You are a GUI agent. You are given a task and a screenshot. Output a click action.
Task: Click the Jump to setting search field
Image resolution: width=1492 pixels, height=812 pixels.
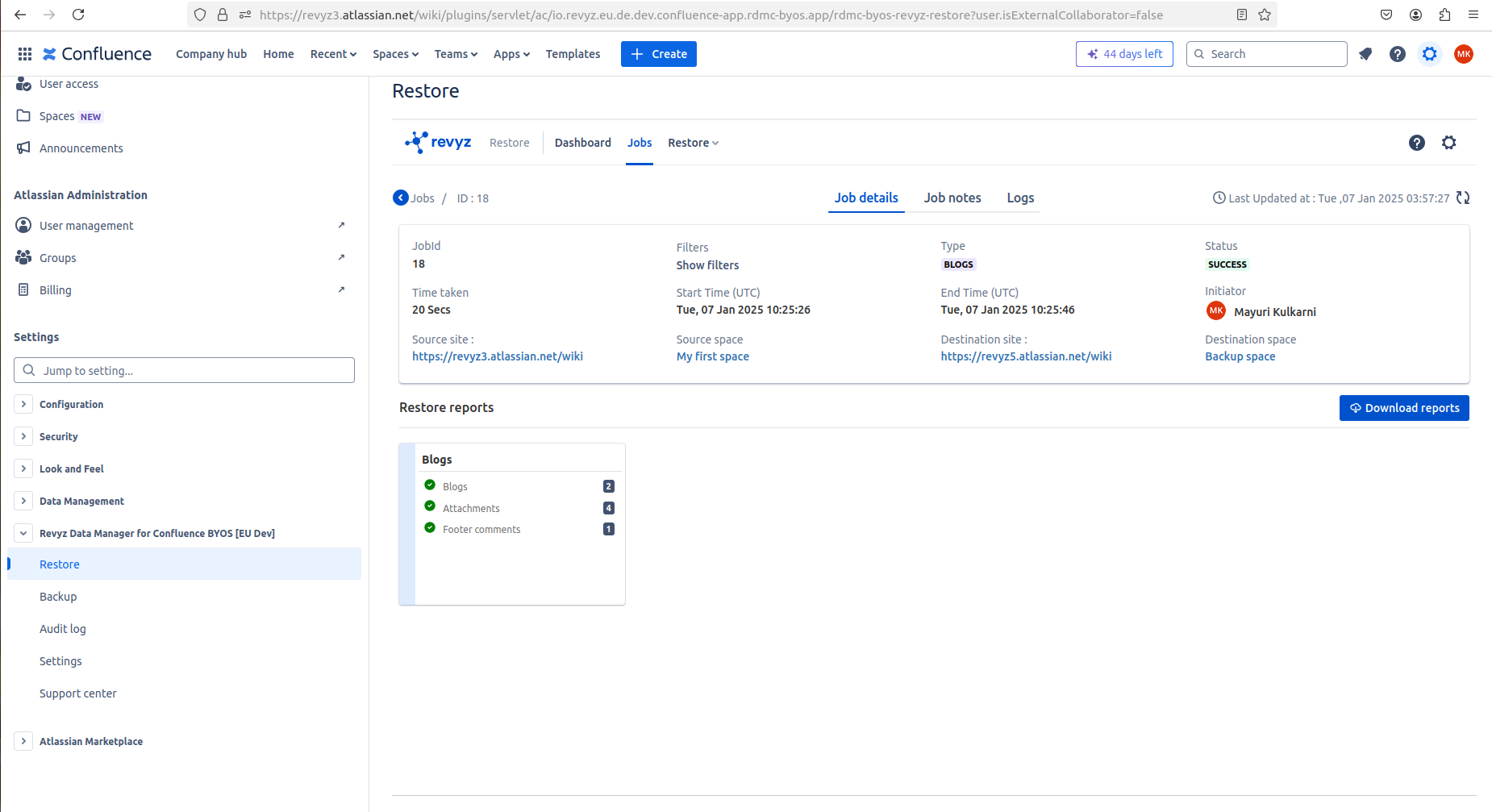point(184,370)
